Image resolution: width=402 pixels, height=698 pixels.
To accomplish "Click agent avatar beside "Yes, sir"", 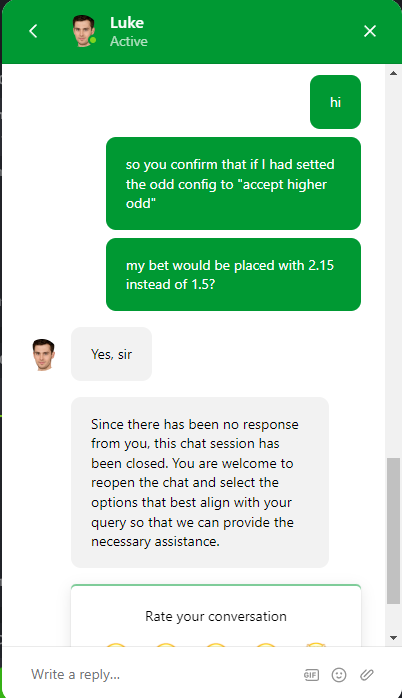I will (x=43, y=354).
